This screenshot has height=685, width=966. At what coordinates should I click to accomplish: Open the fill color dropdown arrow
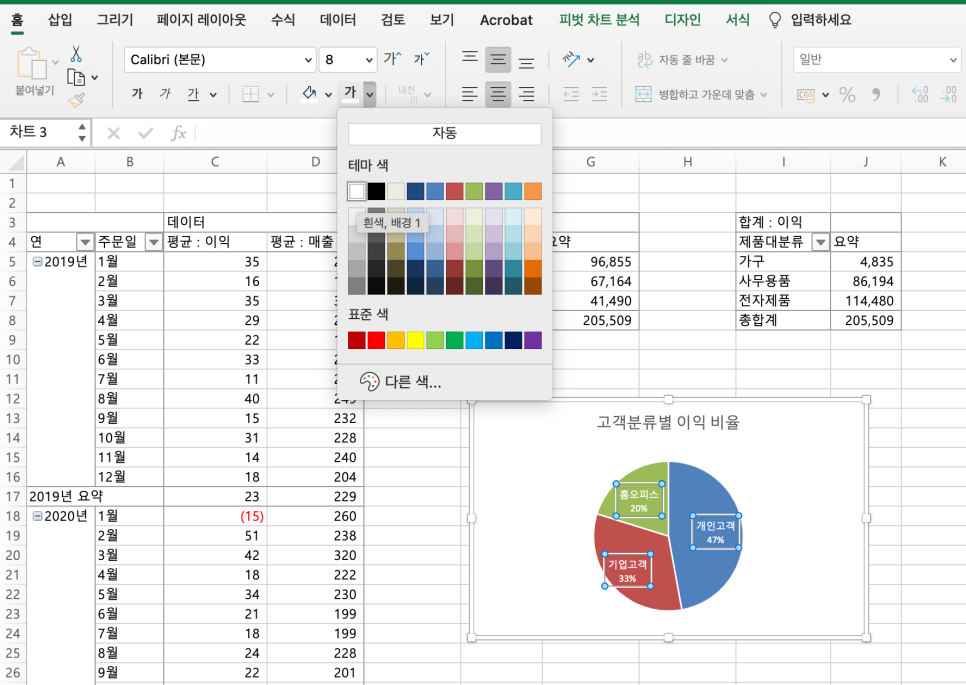(x=328, y=95)
